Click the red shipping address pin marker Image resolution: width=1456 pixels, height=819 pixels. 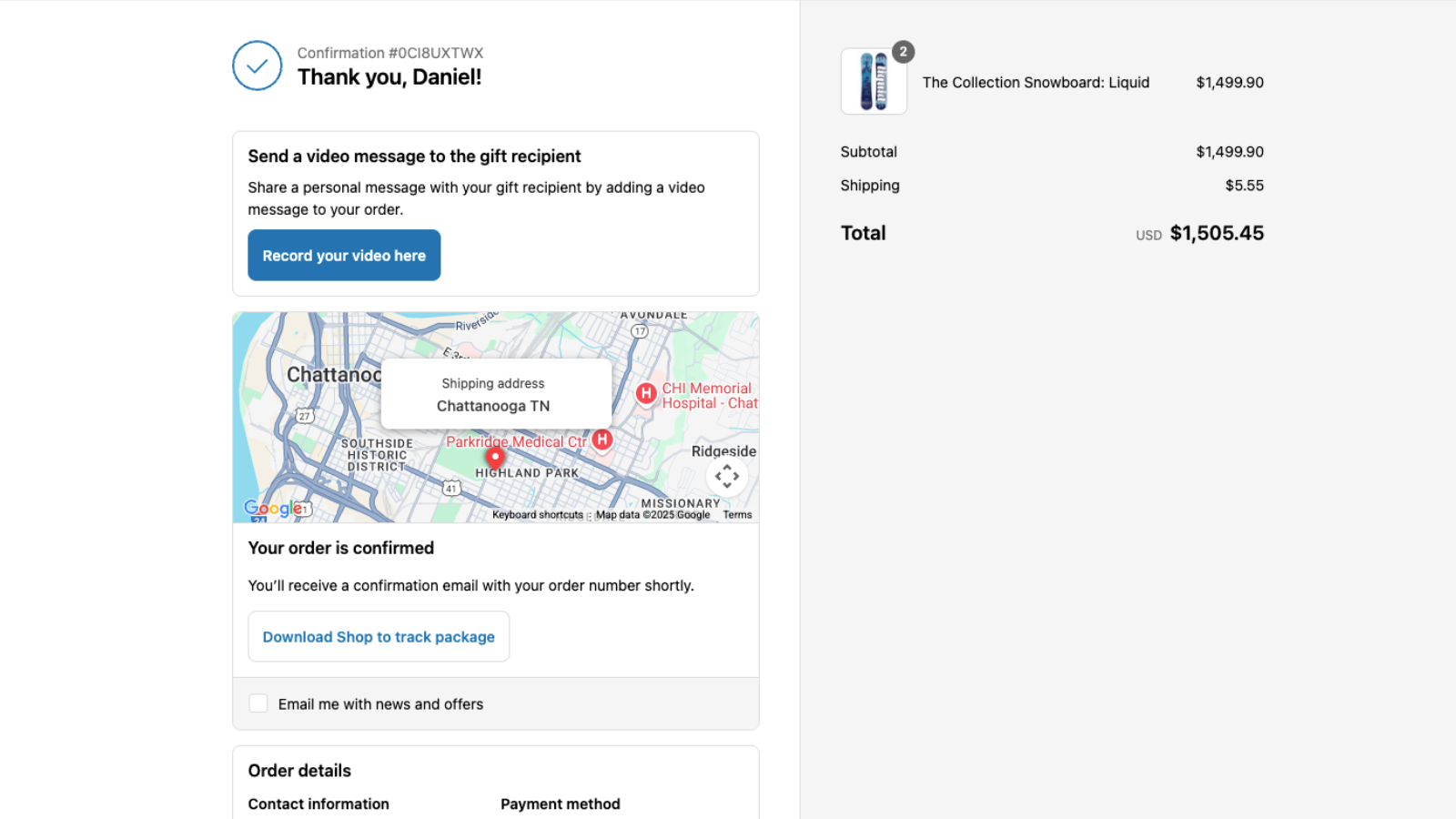[494, 457]
